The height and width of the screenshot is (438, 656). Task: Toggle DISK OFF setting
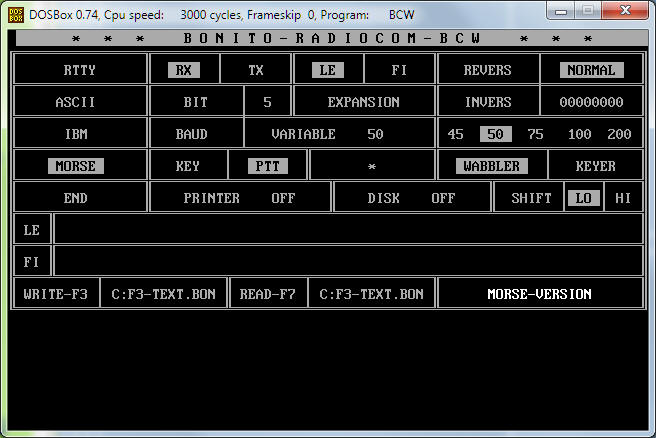(x=411, y=198)
